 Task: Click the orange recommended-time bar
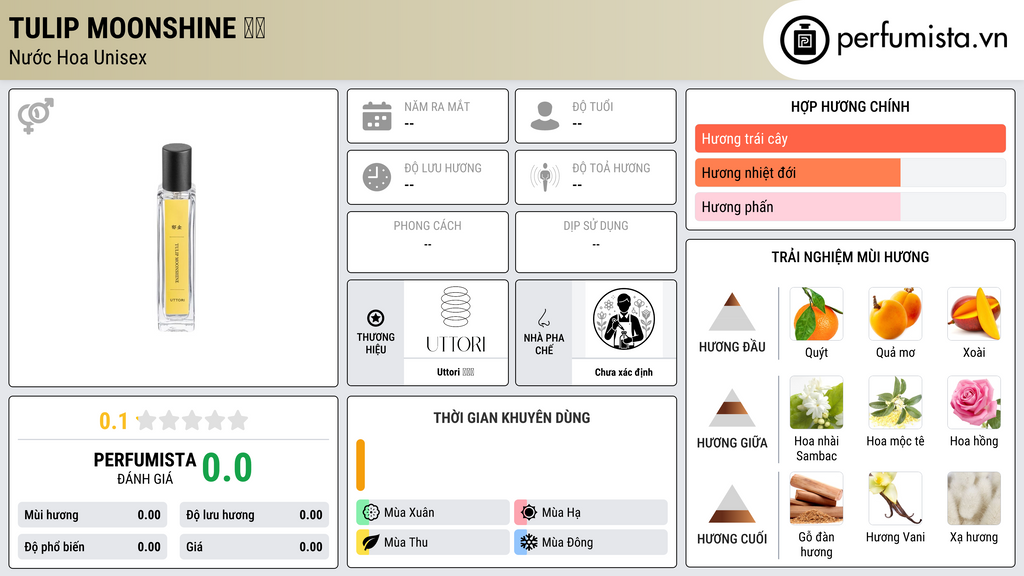pos(360,465)
